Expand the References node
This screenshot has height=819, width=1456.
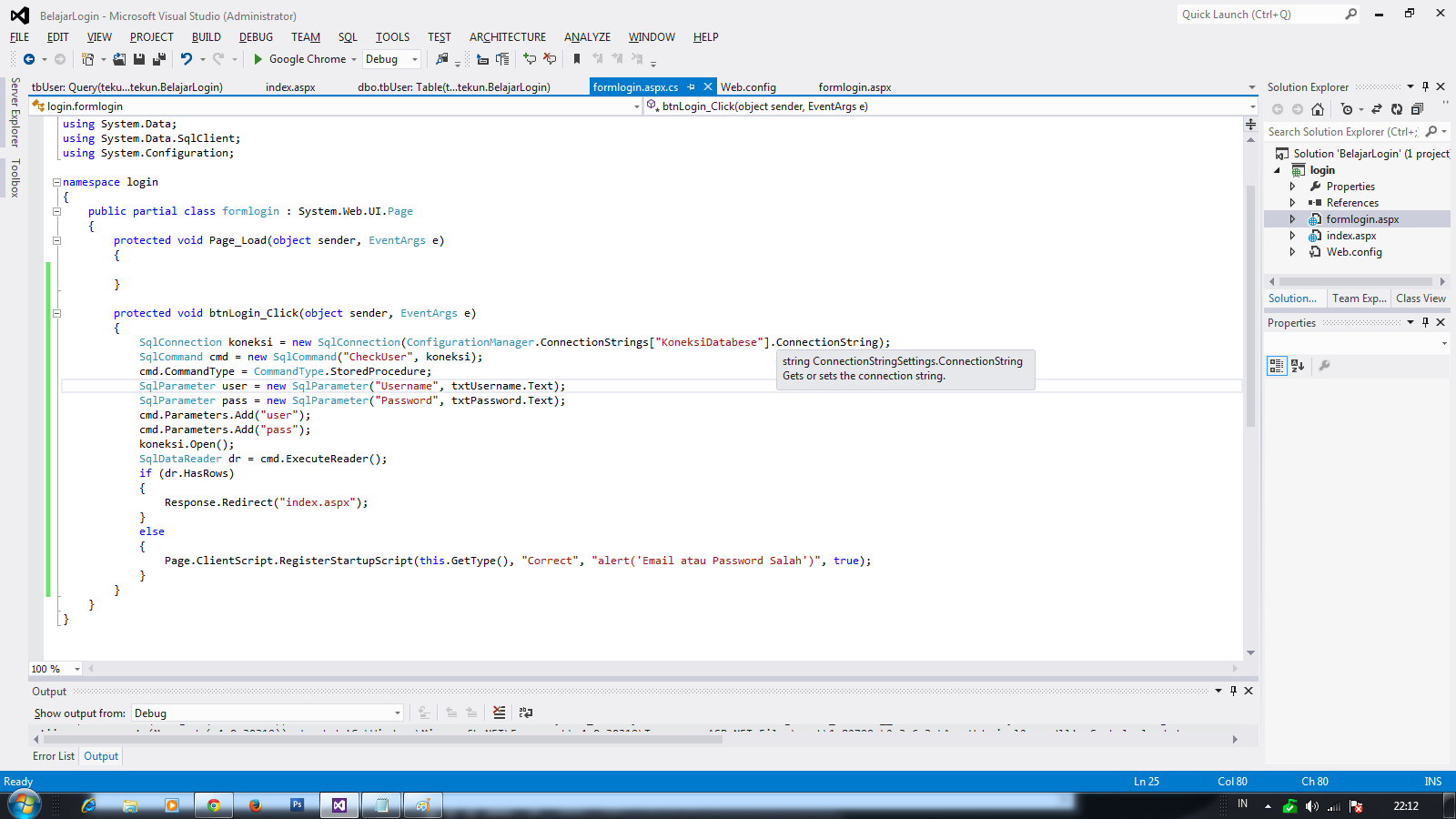tap(1293, 202)
